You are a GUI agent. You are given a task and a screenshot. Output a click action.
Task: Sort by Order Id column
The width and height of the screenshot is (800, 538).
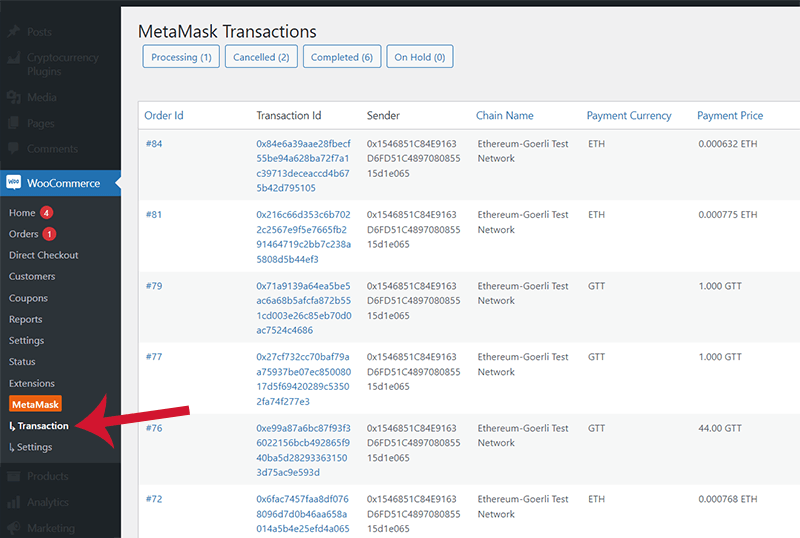[164, 115]
